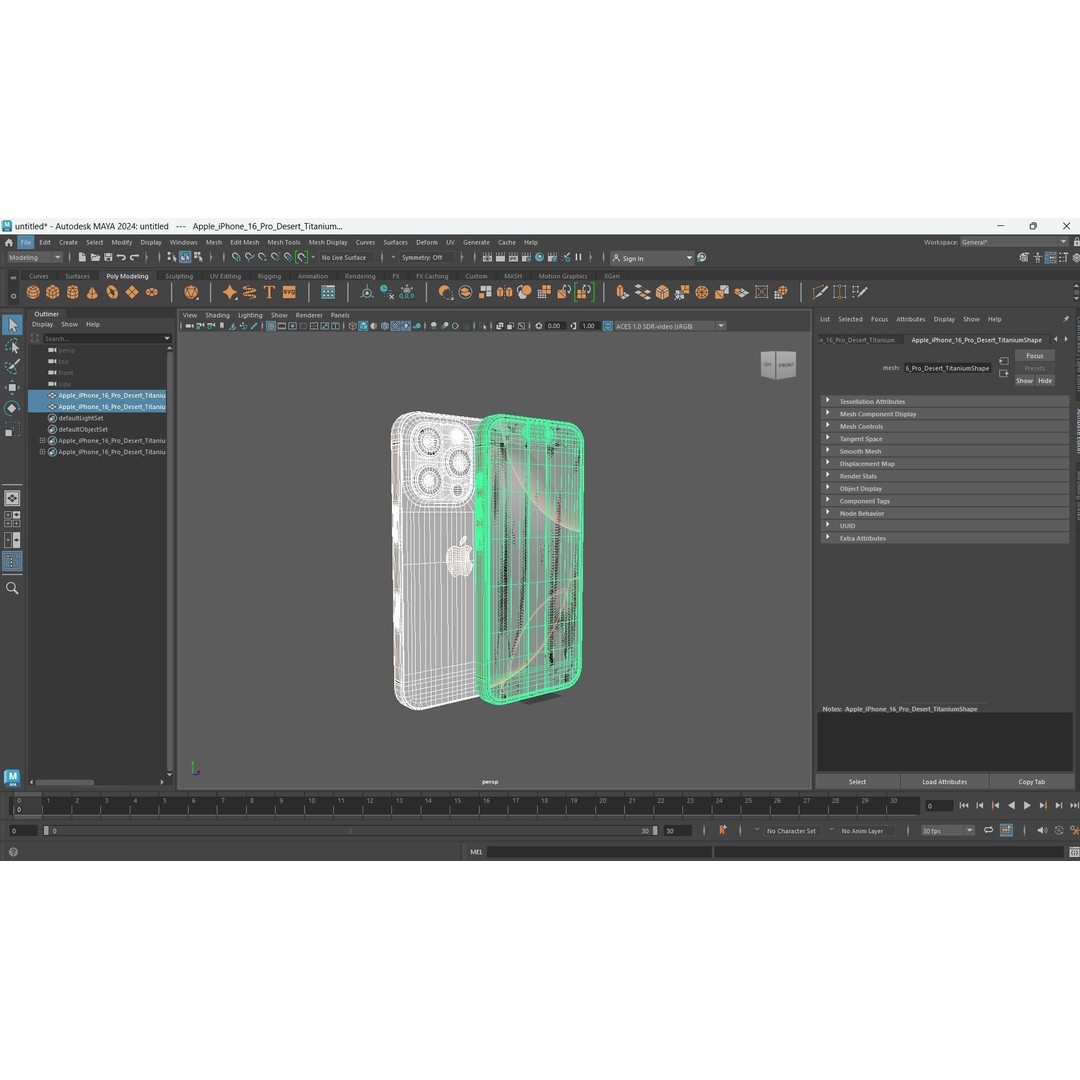
Task: Toggle the Attribute Editor panel icon
Action: (x=1050, y=258)
